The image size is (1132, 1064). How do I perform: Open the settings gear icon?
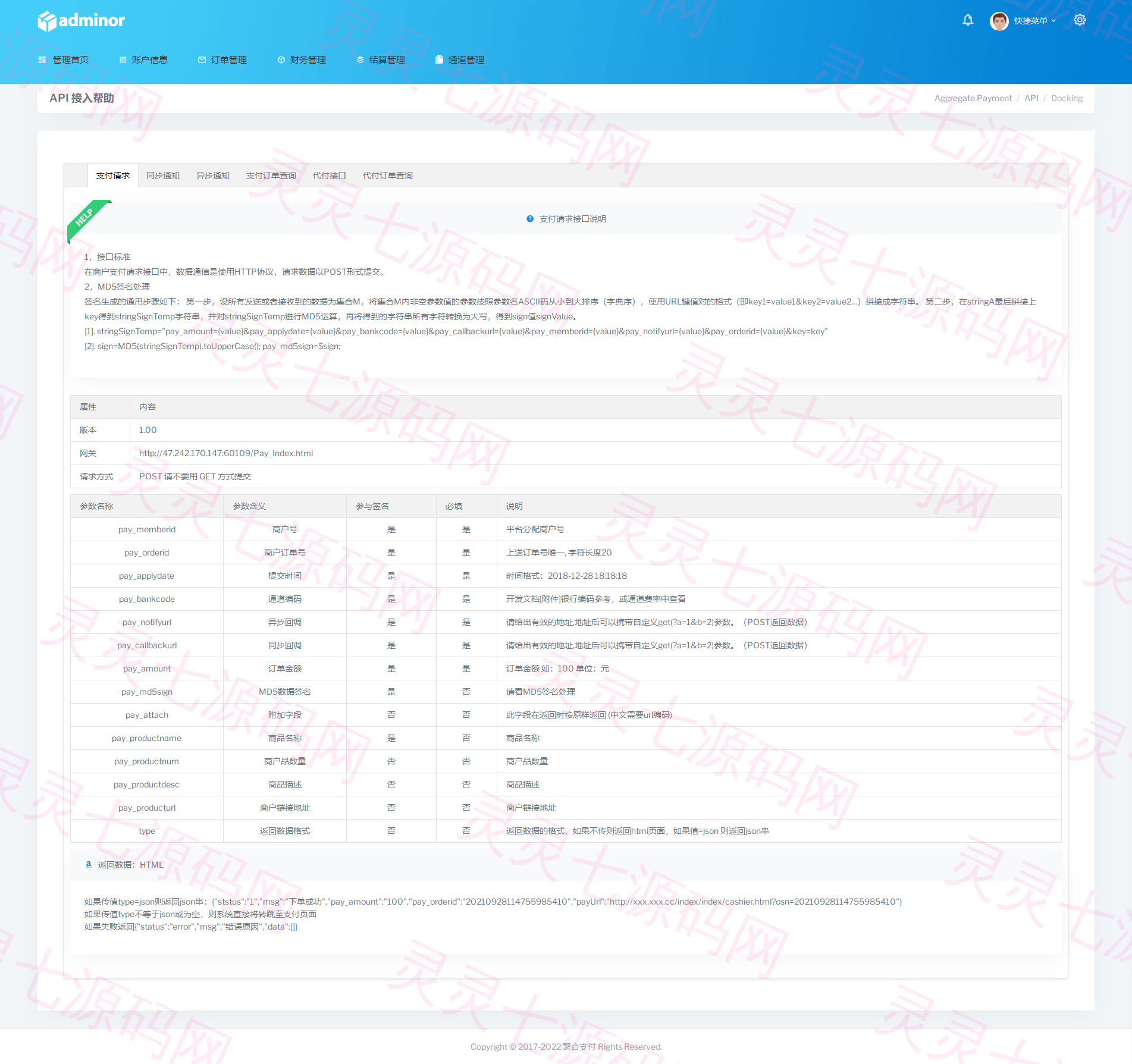pyautogui.click(x=1080, y=20)
